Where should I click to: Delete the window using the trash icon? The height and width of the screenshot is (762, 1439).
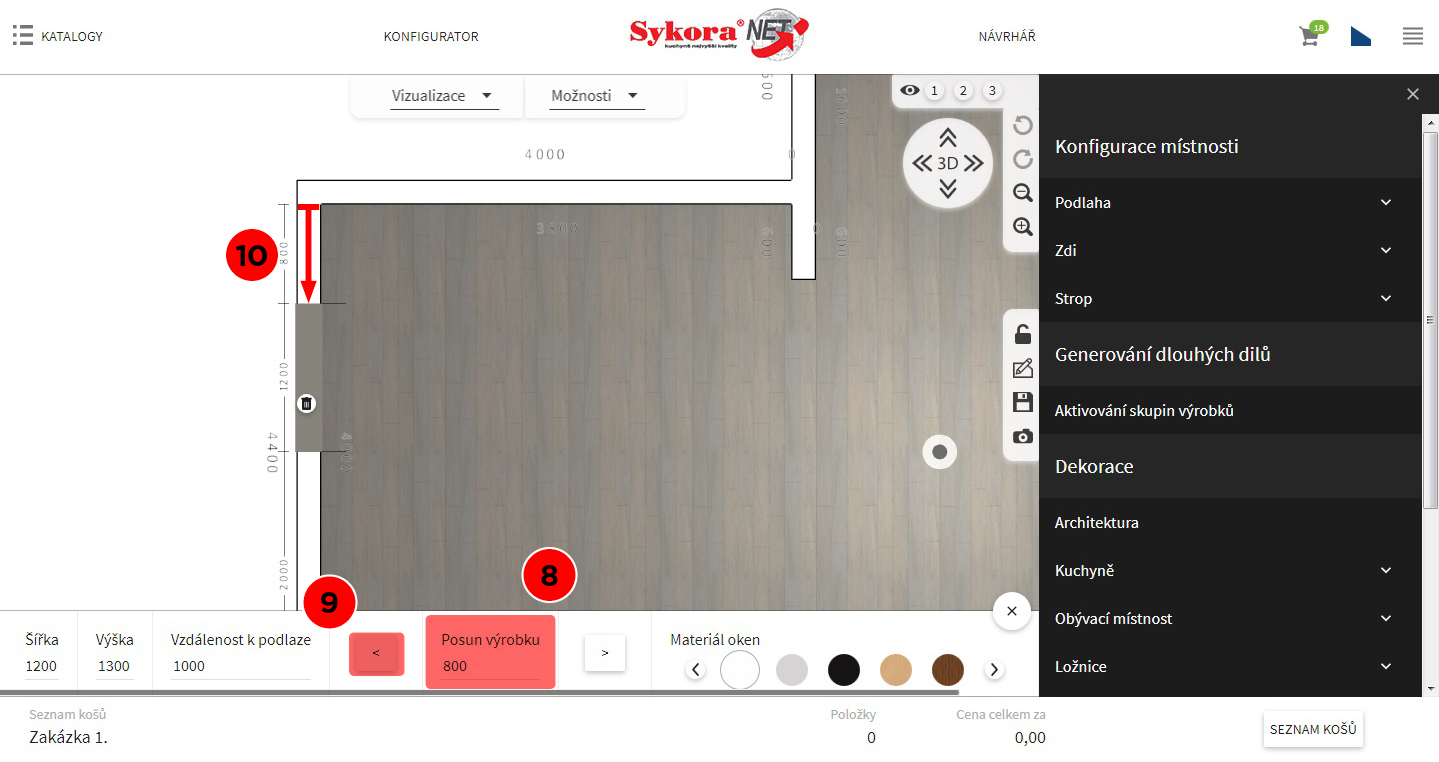point(307,404)
